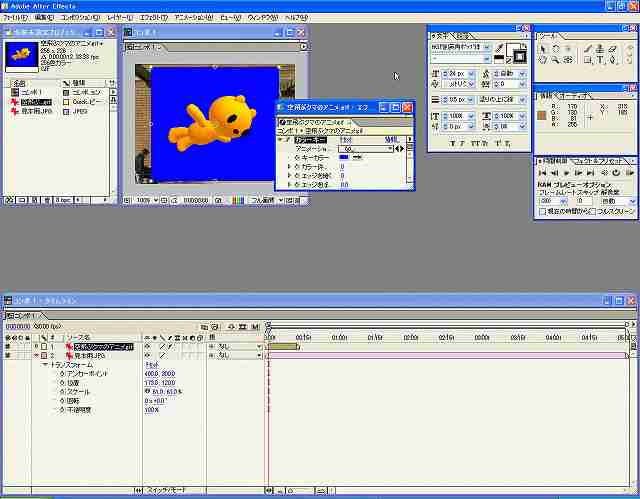Jump to last frame in Time Controls

tap(590, 173)
